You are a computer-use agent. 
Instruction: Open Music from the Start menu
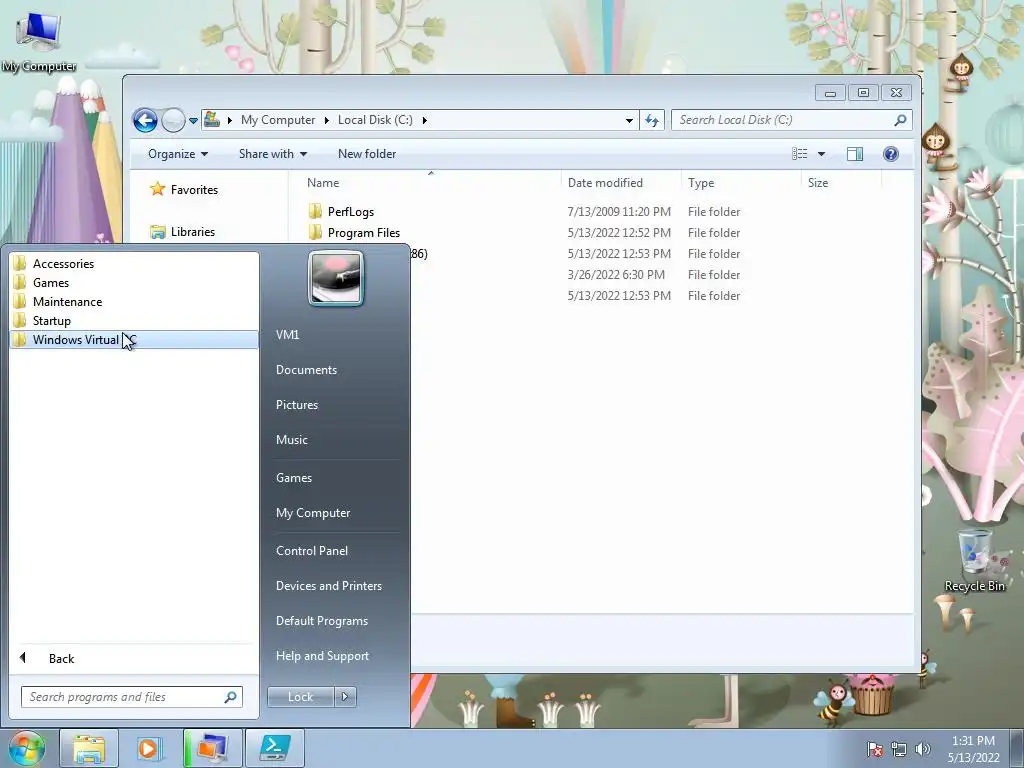[291, 440]
